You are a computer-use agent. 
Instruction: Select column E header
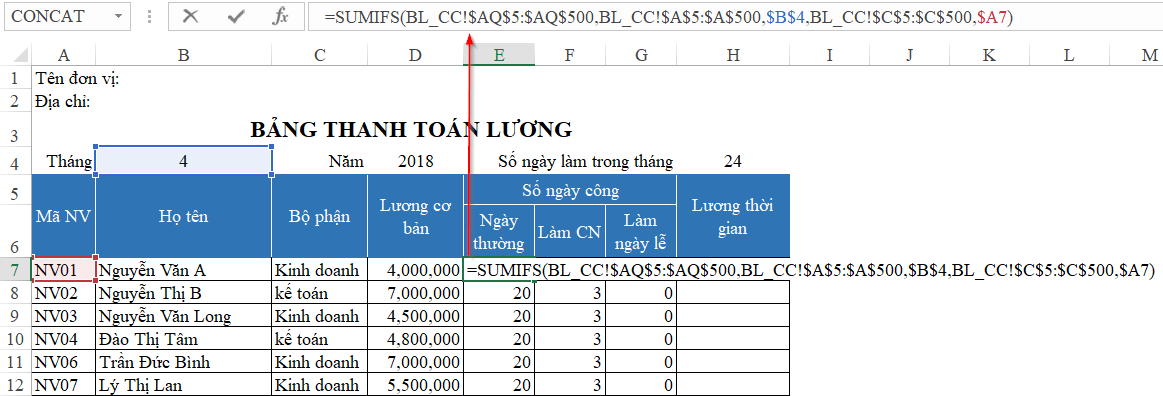(499, 55)
